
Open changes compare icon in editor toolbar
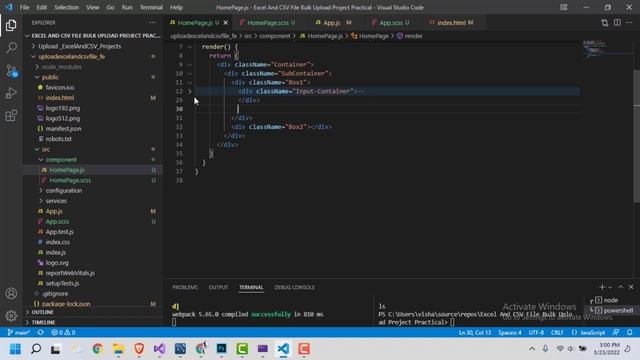(x=604, y=23)
